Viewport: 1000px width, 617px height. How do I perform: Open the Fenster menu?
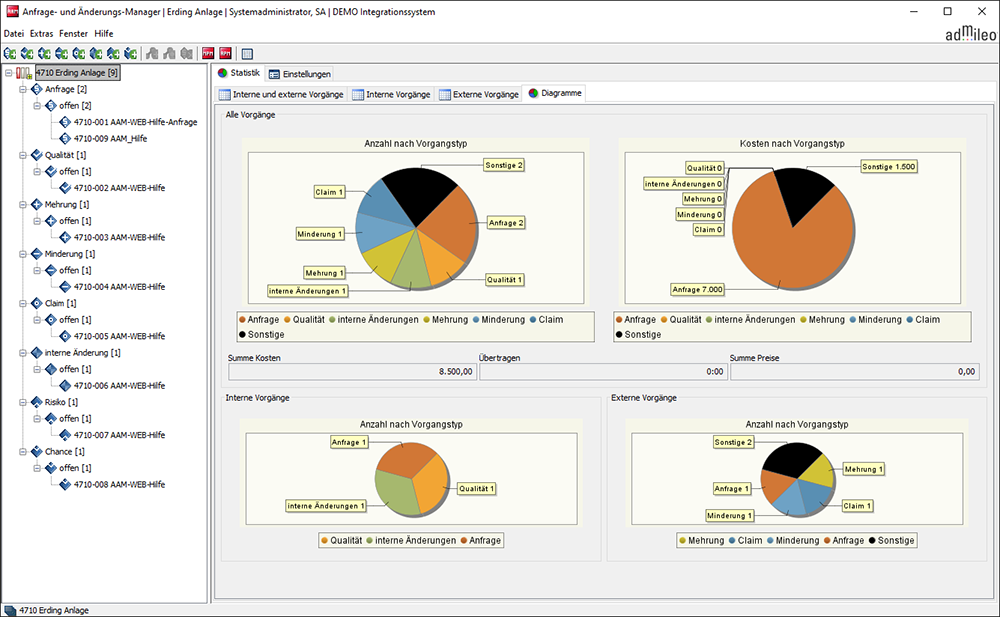pos(73,33)
